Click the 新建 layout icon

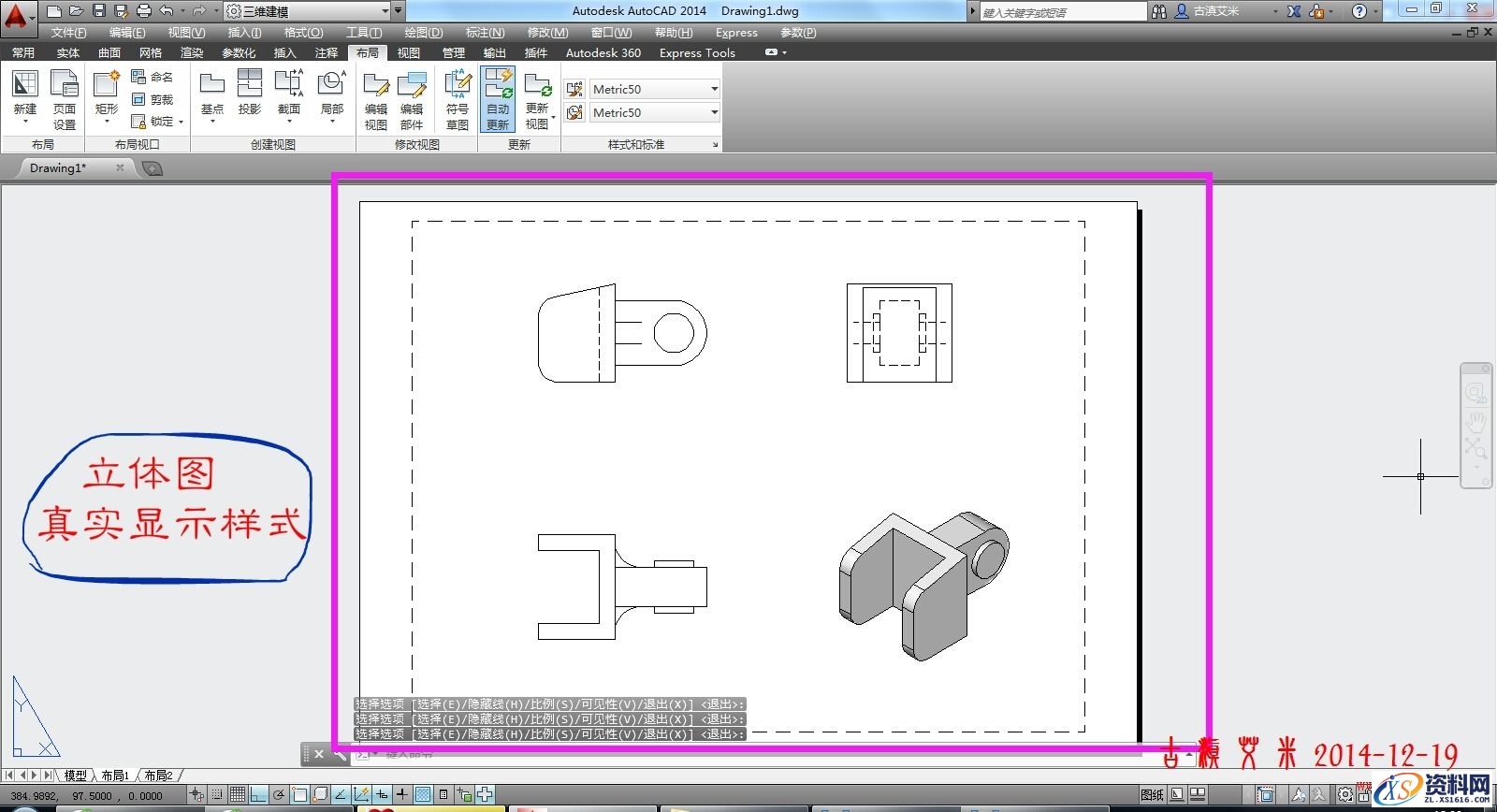pyautogui.click(x=25, y=94)
